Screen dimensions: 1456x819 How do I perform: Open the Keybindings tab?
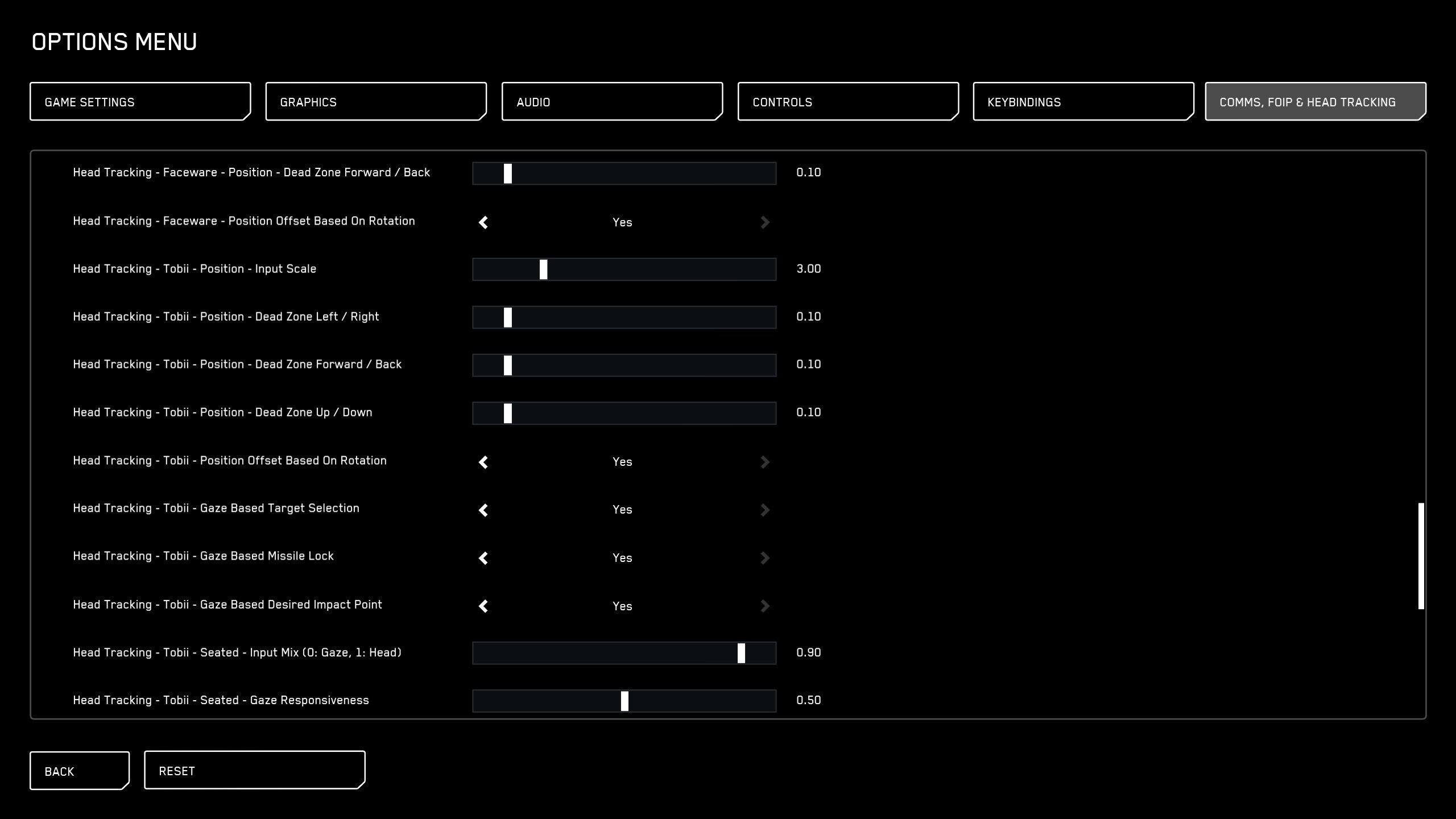1083,101
